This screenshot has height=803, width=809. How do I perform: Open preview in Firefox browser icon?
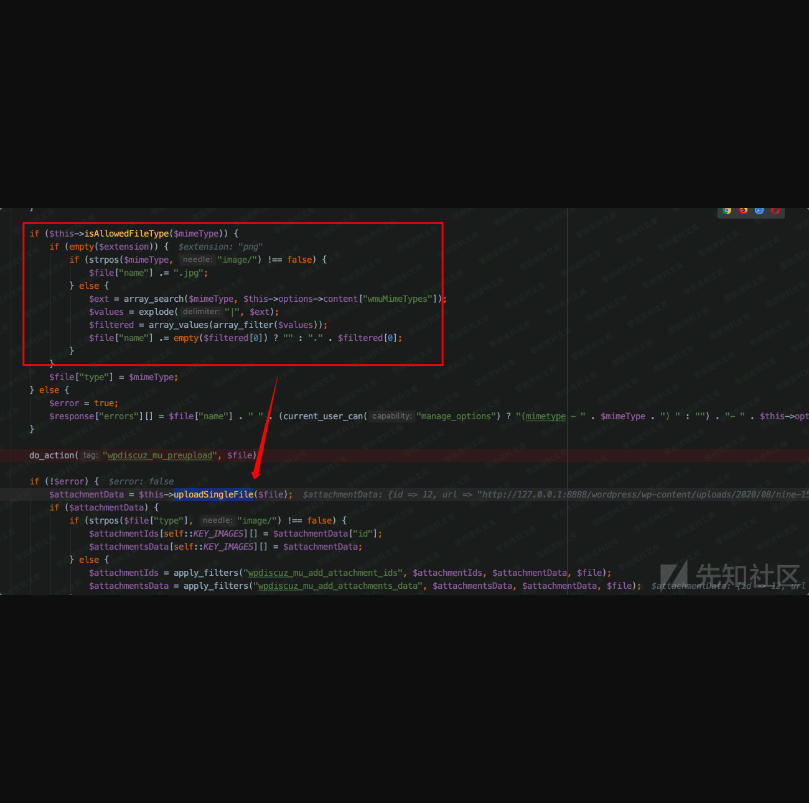coord(743,210)
